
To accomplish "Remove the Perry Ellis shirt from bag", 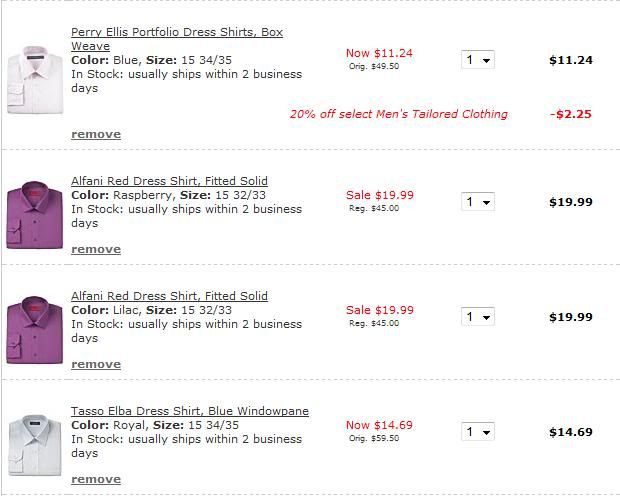I will click(x=96, y=134).
